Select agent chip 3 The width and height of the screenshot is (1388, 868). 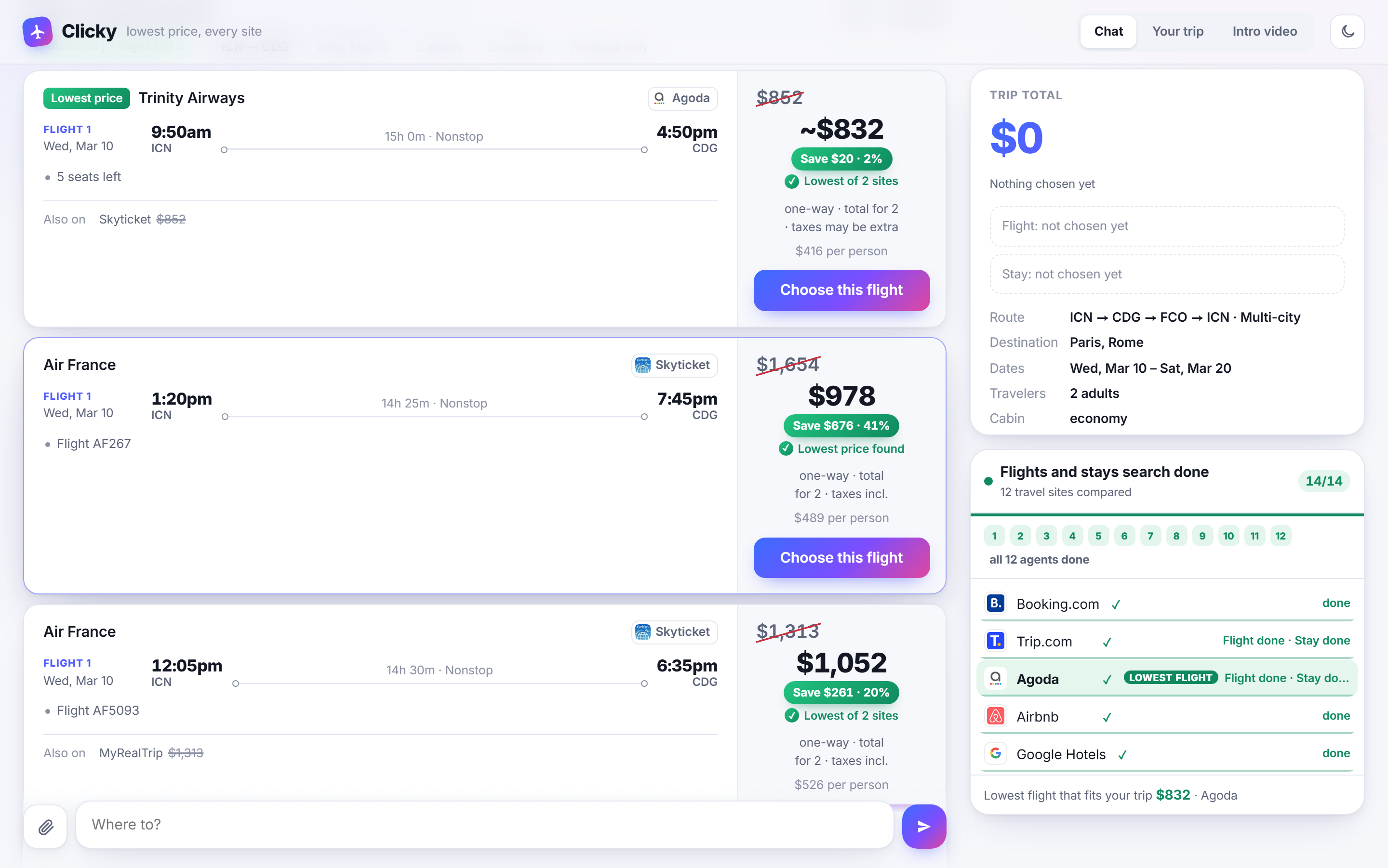point(1046,536)
